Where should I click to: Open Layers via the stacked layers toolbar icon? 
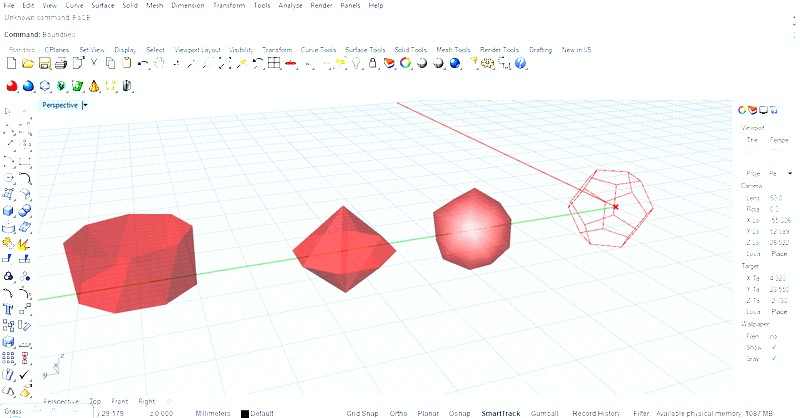point(389,63)
